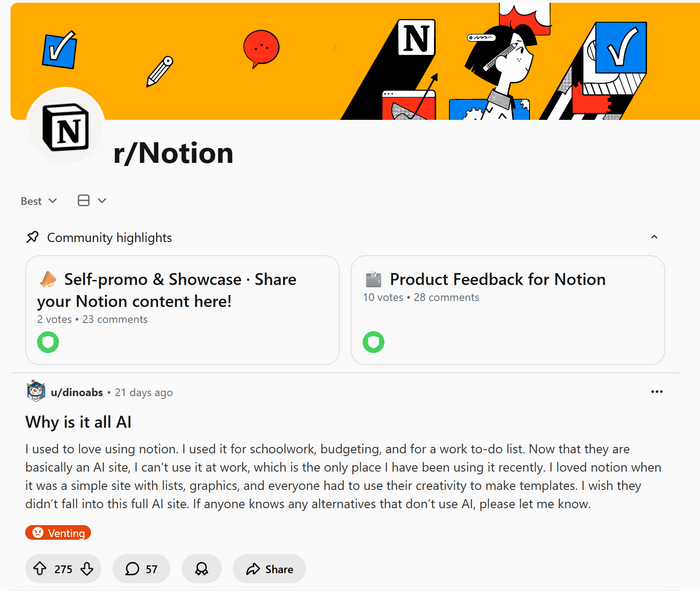Click the r/Notion community name heading
700x591 pixels.
tap(173, 153)
